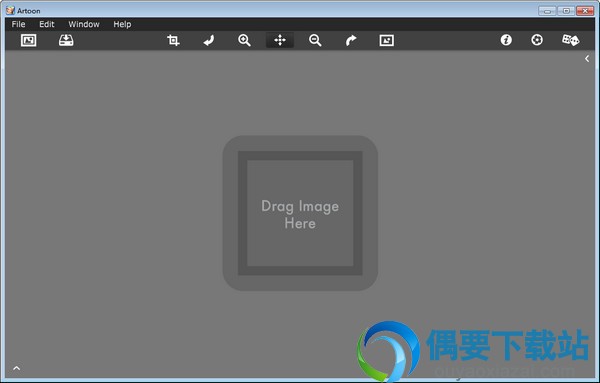
Task: Click the Artoon app icon in title bar
Action: (10, 10)
